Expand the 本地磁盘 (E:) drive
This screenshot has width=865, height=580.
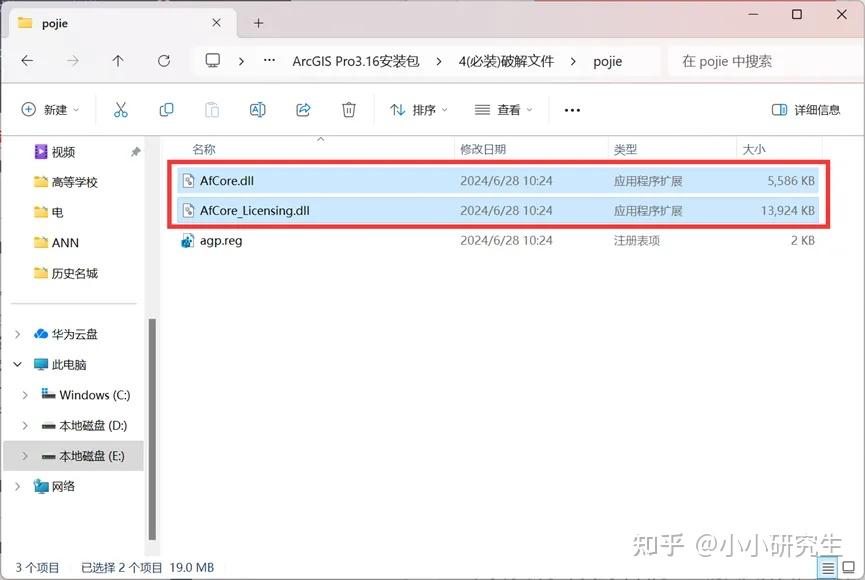[x=25, y=456]
